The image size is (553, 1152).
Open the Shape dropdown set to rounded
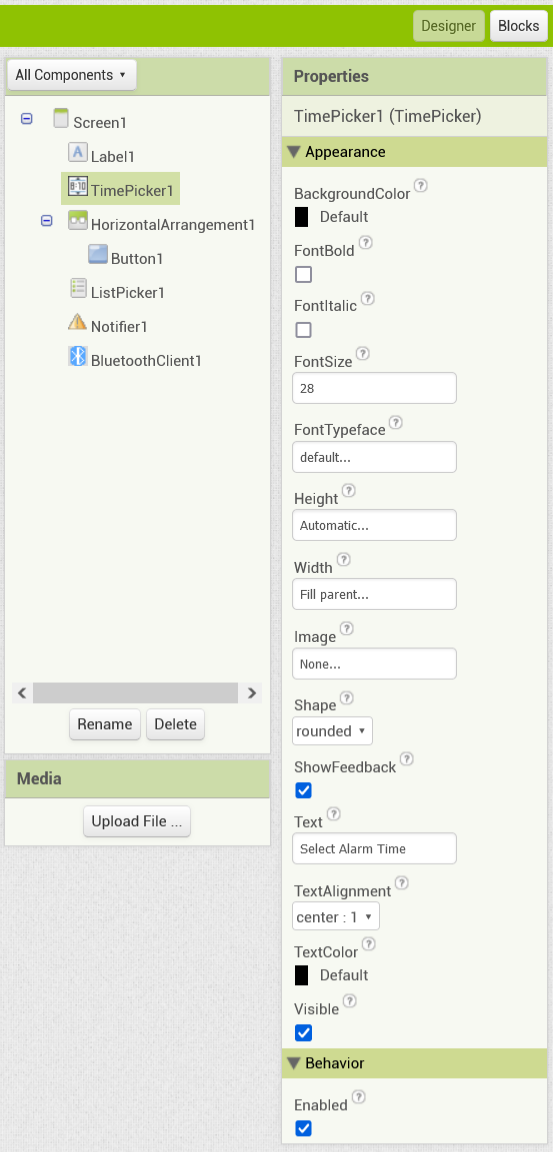pos(333,731)
